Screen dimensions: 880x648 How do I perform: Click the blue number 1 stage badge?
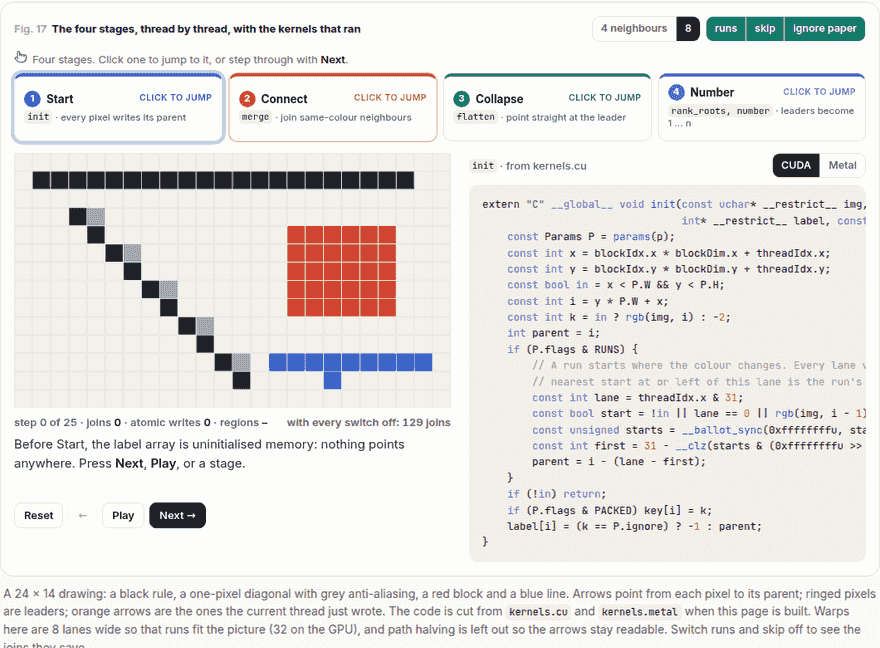pyautogui.click(x=33, y=99)
